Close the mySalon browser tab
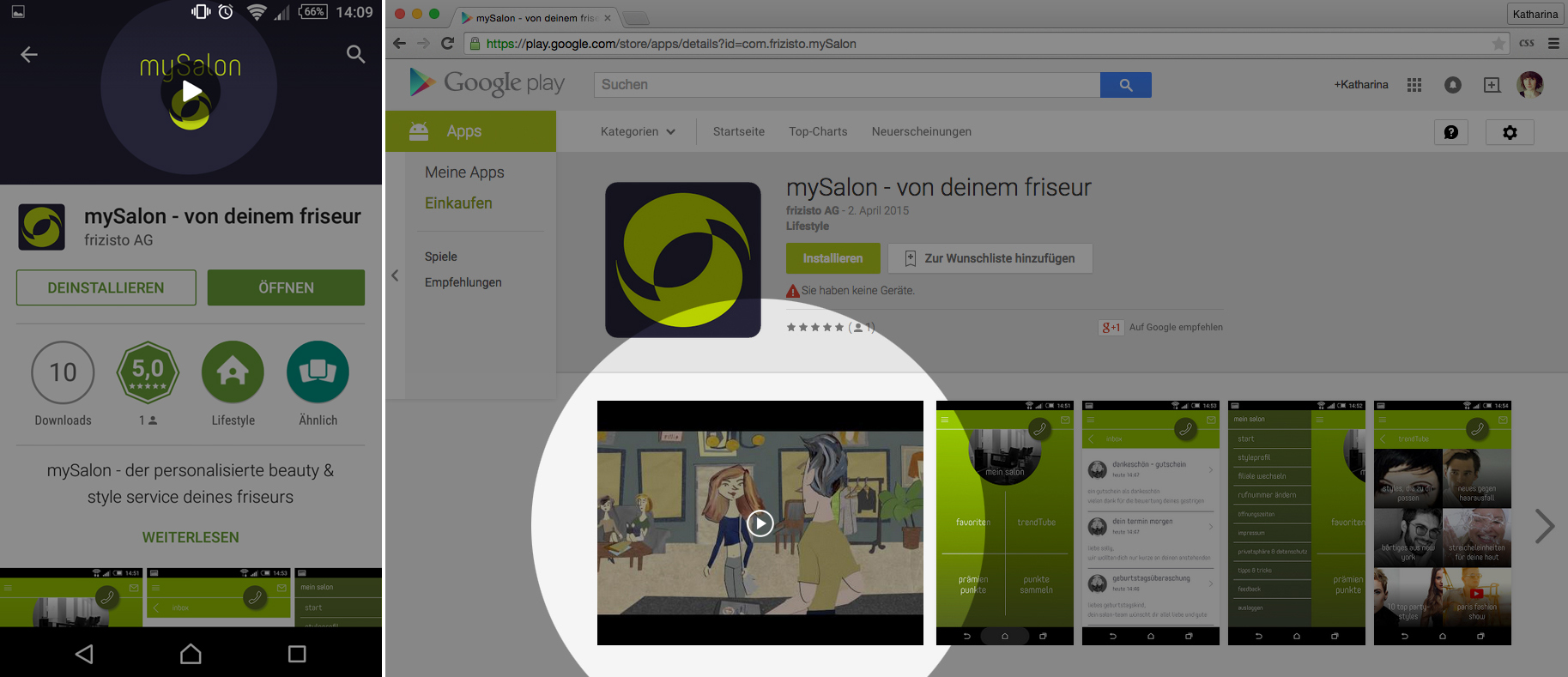The image size is (1568, 677). pos(608,18)
